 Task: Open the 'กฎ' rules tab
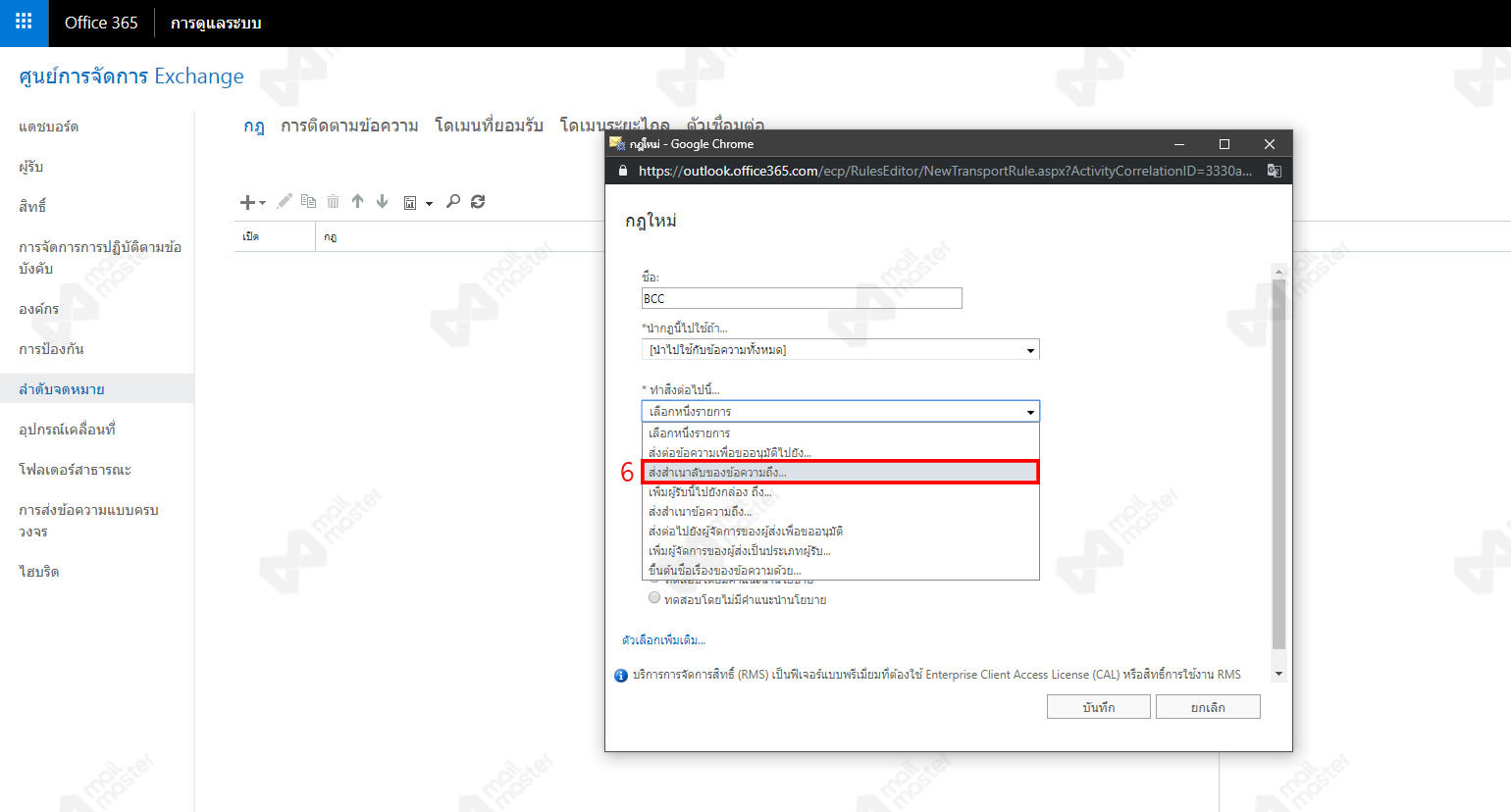[254, 126]
